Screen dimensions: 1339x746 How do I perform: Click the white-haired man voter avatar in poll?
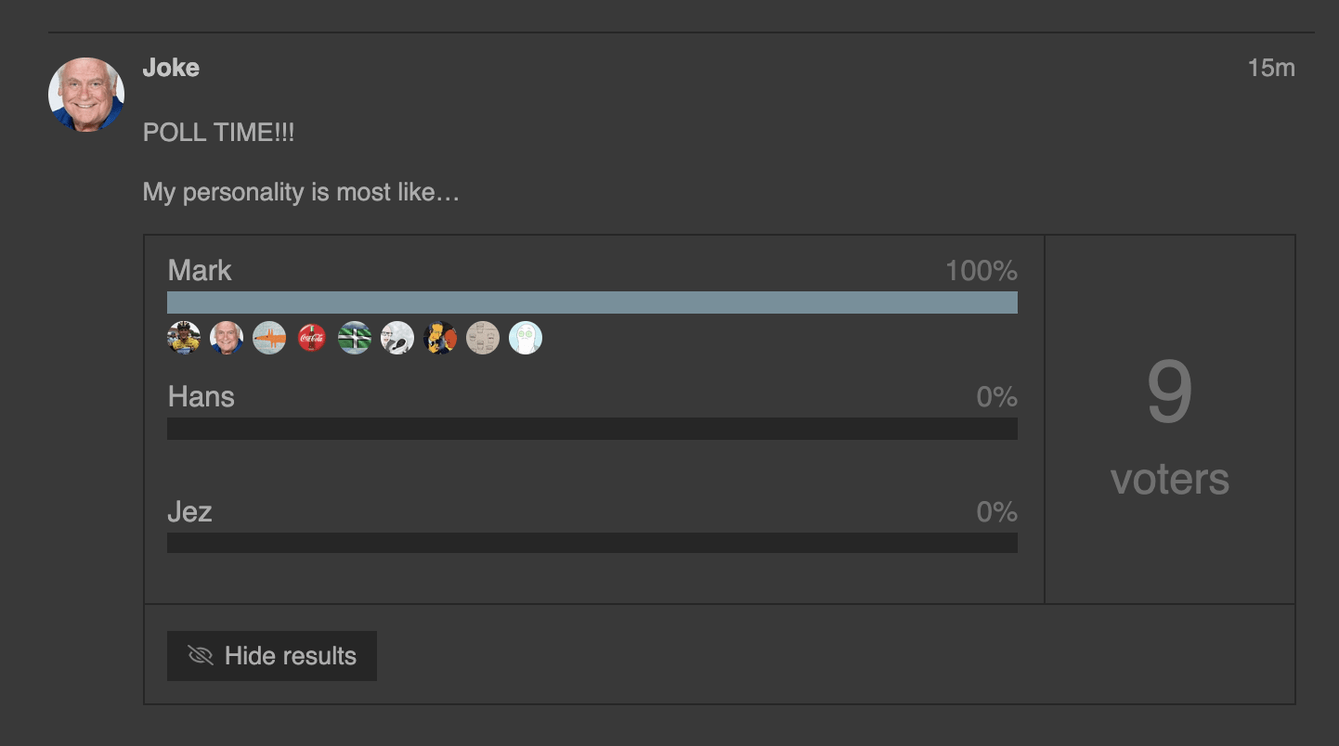pos(227,338)
